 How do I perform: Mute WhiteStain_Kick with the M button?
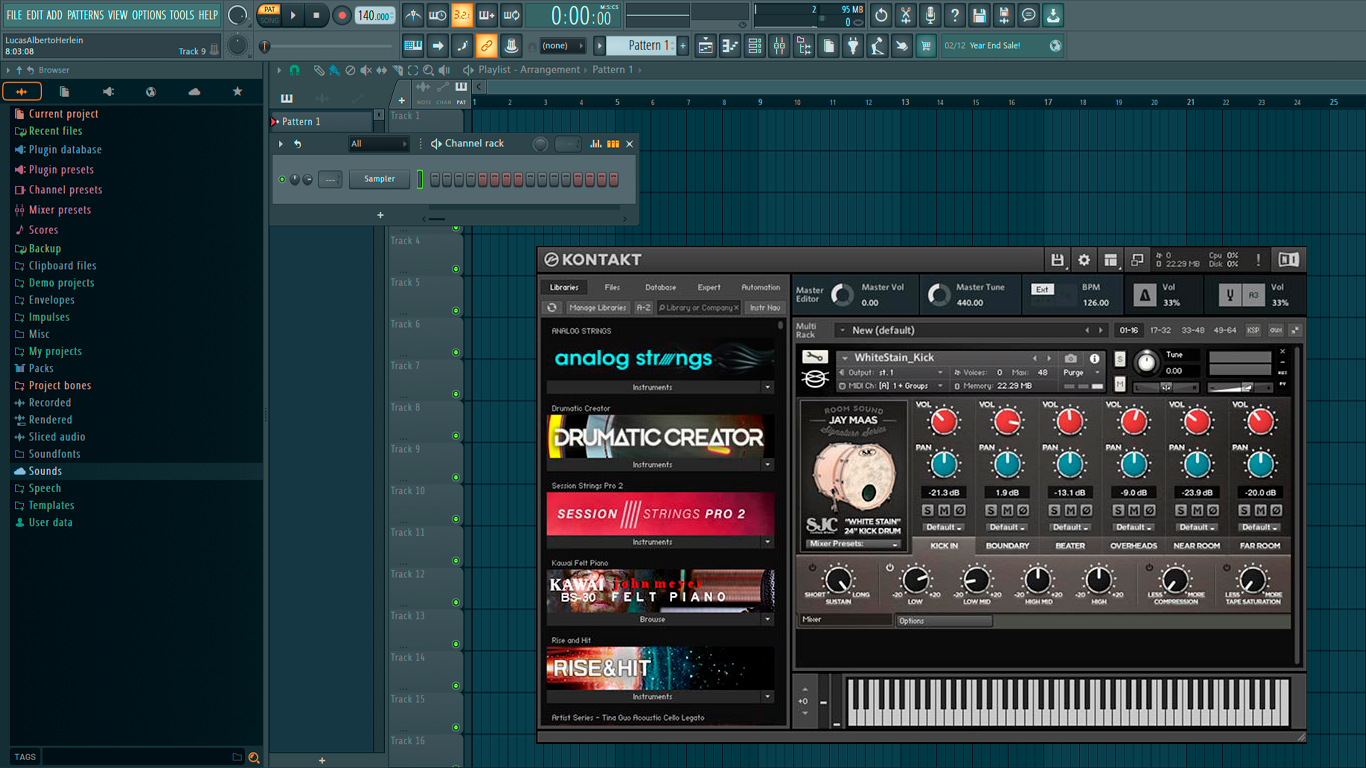pos(1120,384)
